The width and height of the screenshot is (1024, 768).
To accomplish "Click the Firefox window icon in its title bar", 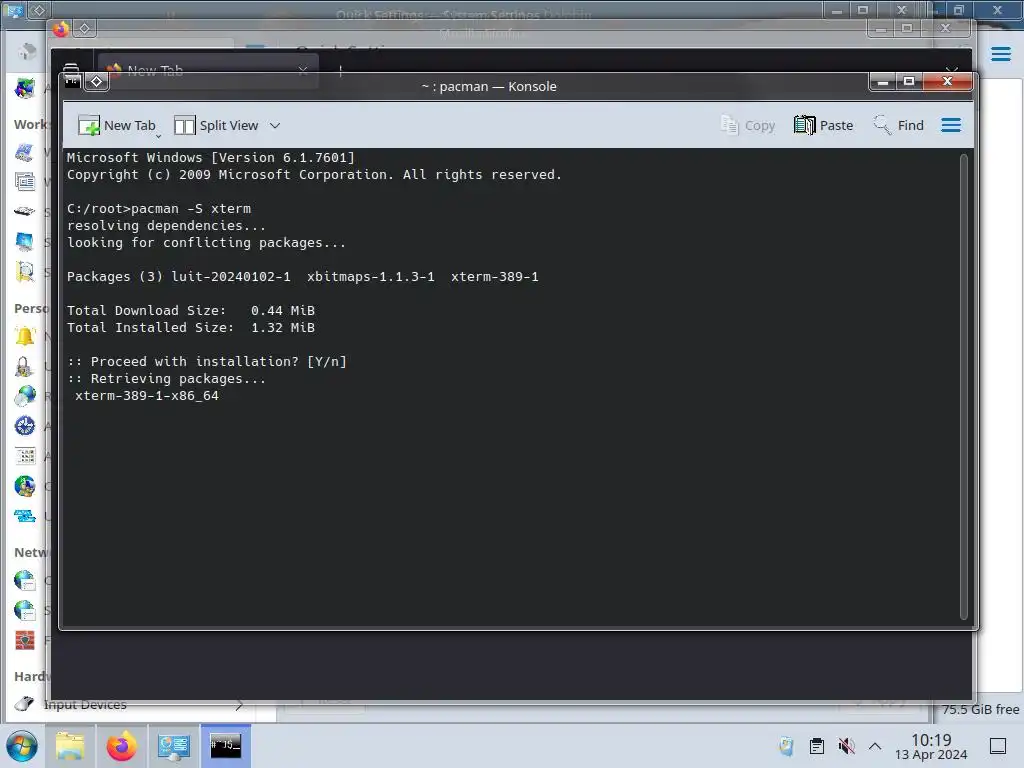I will coord(61,29).
